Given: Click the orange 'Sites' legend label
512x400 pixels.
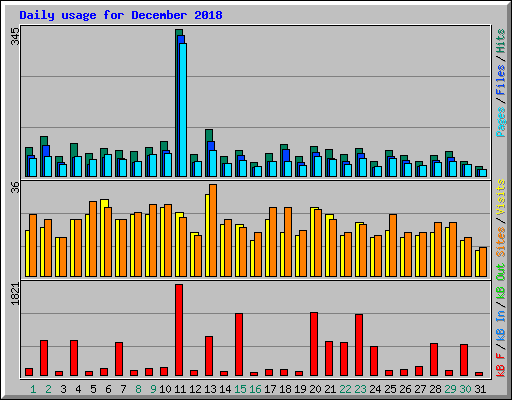Looking at the screenshot, I should [x=501, y=242].
